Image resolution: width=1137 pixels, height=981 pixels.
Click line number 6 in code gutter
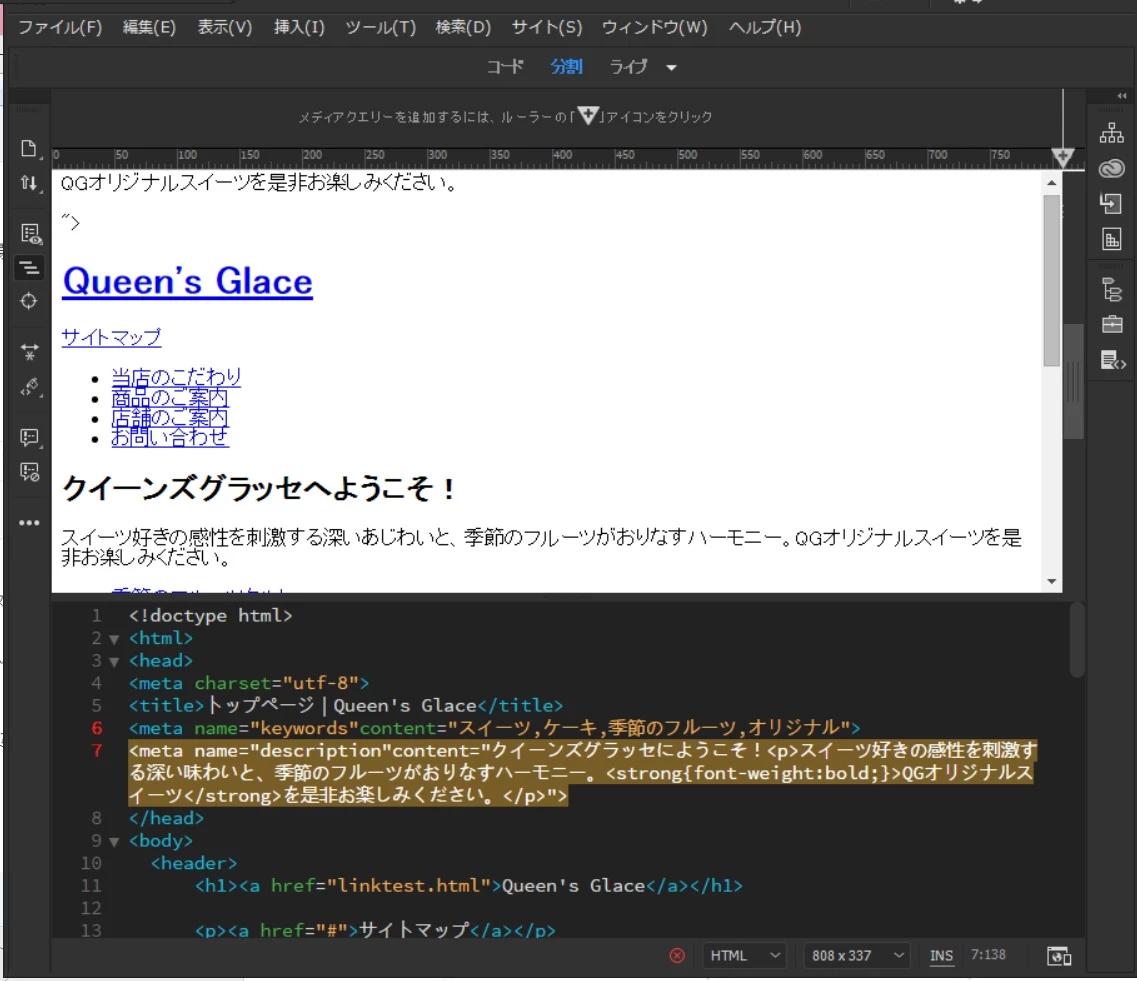point(96,728)
